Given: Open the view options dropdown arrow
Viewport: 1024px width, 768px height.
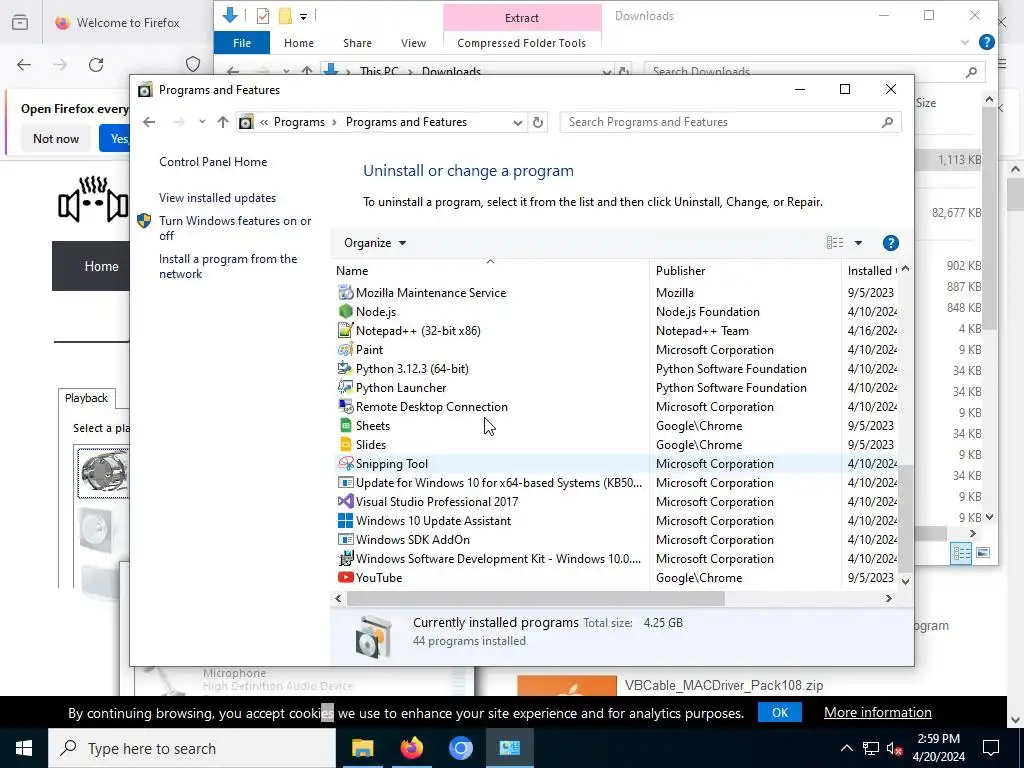Looking at the screenshot, I should [858, 243].
